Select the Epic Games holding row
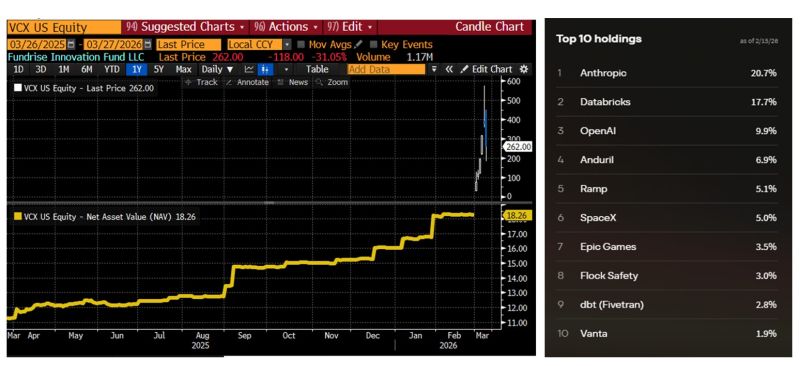The image size is (800, 366). 667,247
